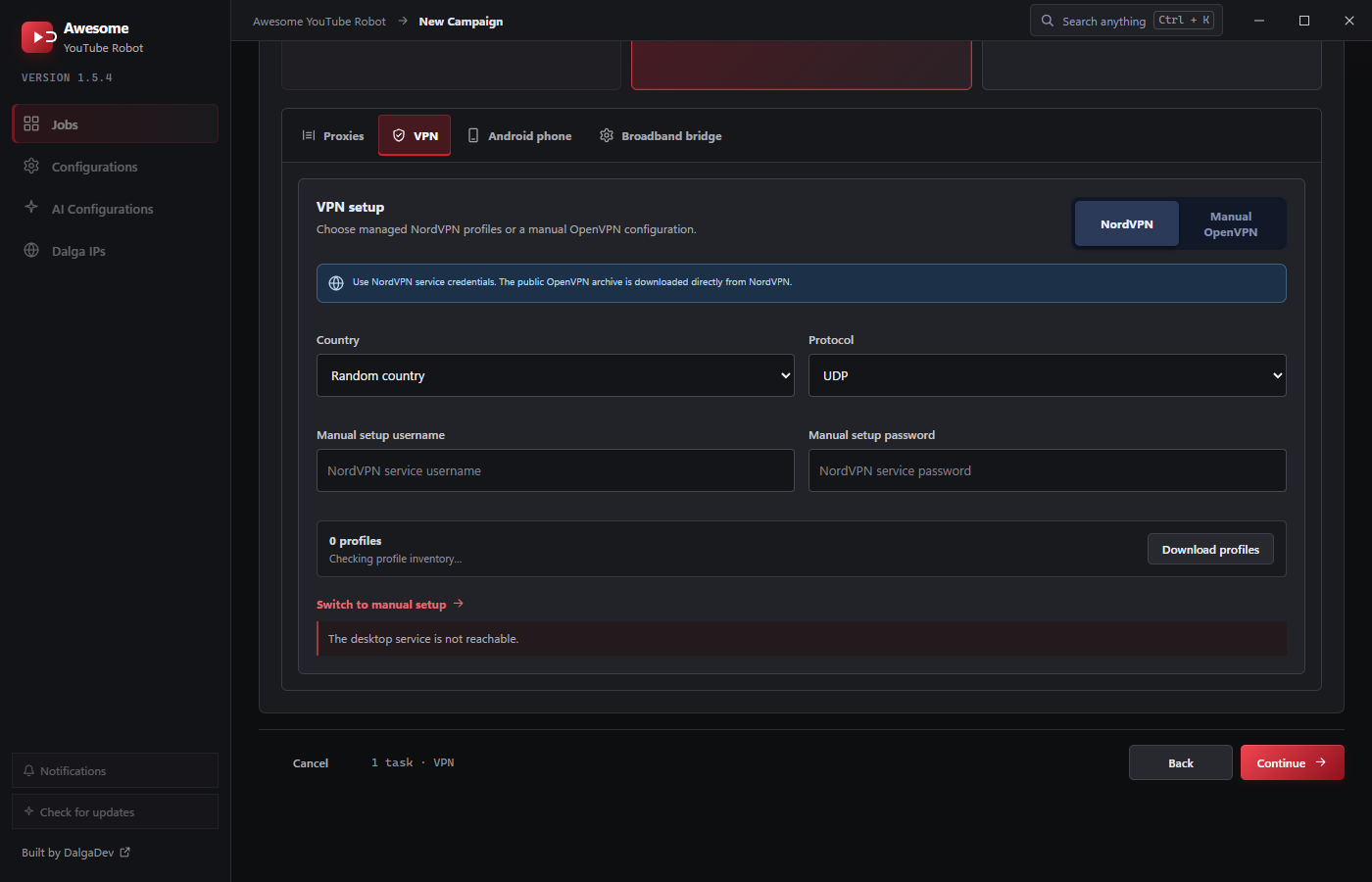The height and width of the screenshot is (882, 1372).
Task: Open the Notifications panel
Action: click(115, 770)
